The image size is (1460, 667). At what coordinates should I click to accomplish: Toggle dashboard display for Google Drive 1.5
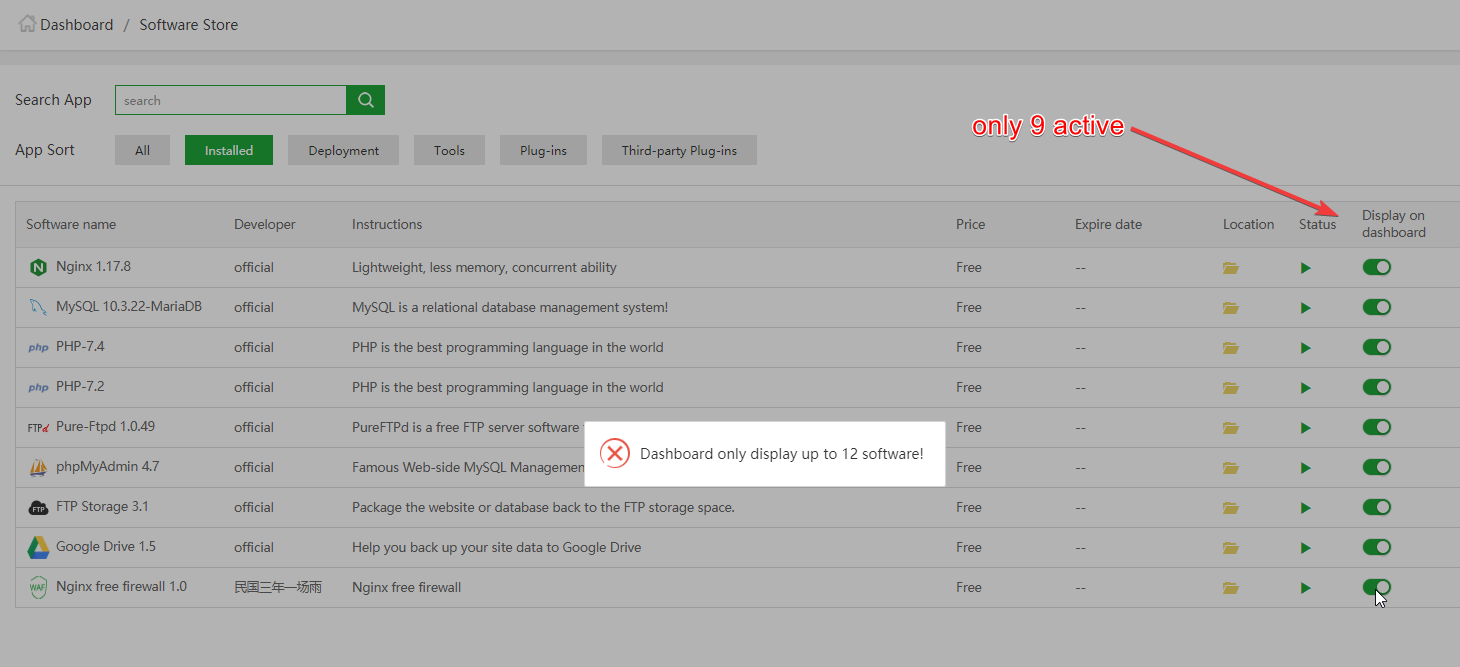pos(1377,547)
